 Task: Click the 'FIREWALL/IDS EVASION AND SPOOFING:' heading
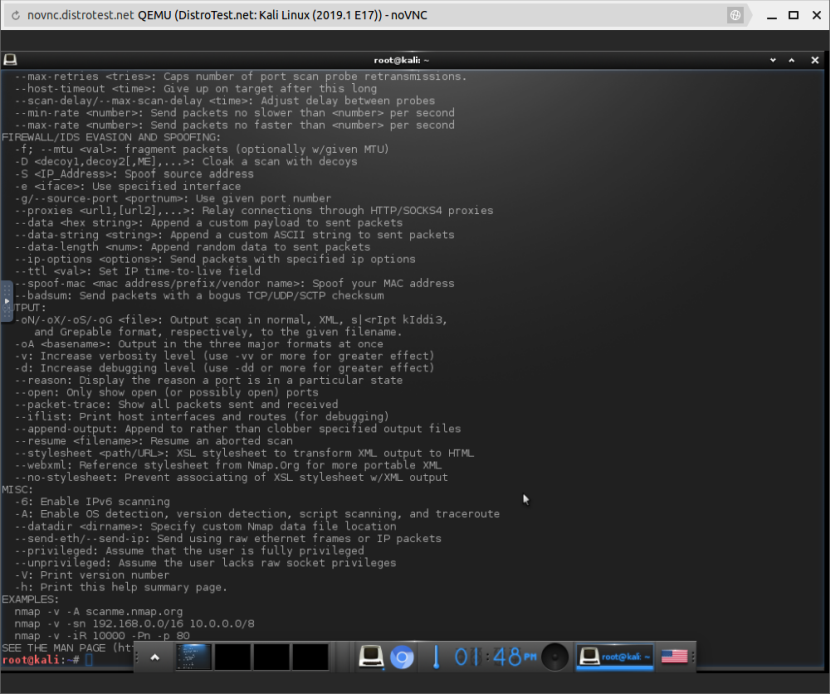111,137
